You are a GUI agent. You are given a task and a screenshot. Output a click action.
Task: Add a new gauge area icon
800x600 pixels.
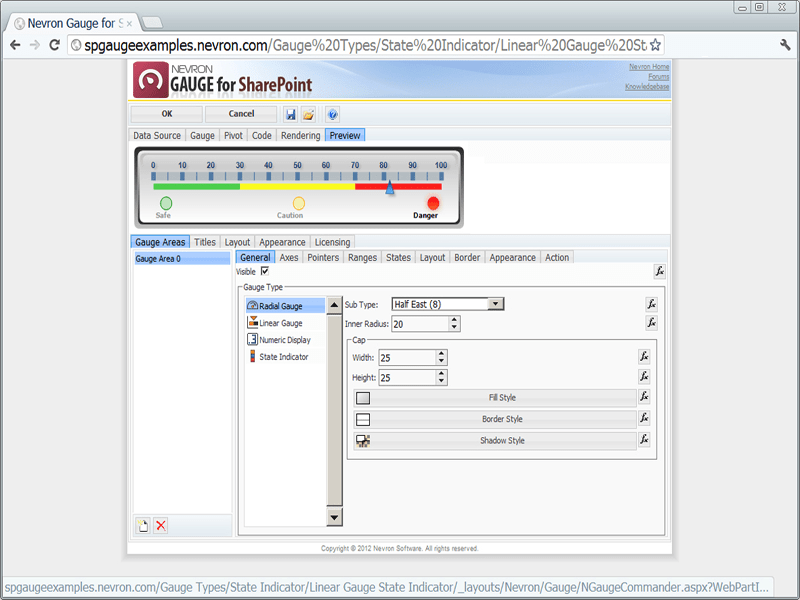[143, 526]
